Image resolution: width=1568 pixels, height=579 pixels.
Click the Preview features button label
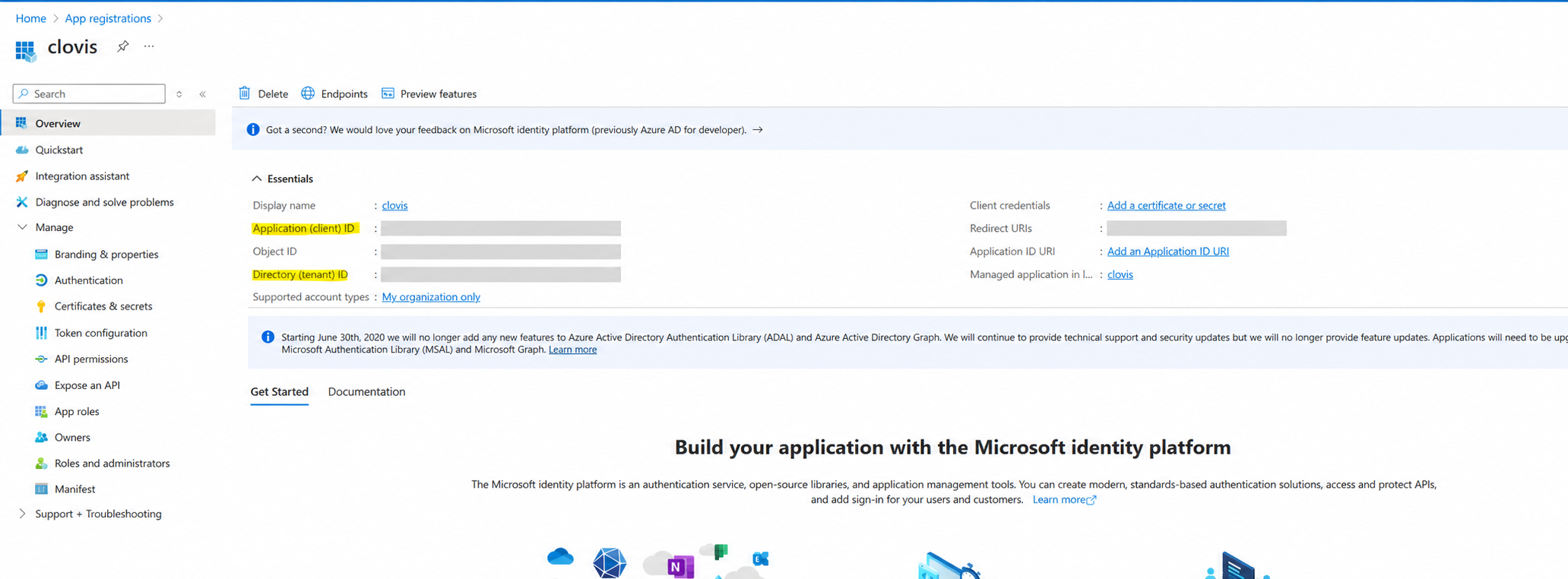click(x=439, y=94)
